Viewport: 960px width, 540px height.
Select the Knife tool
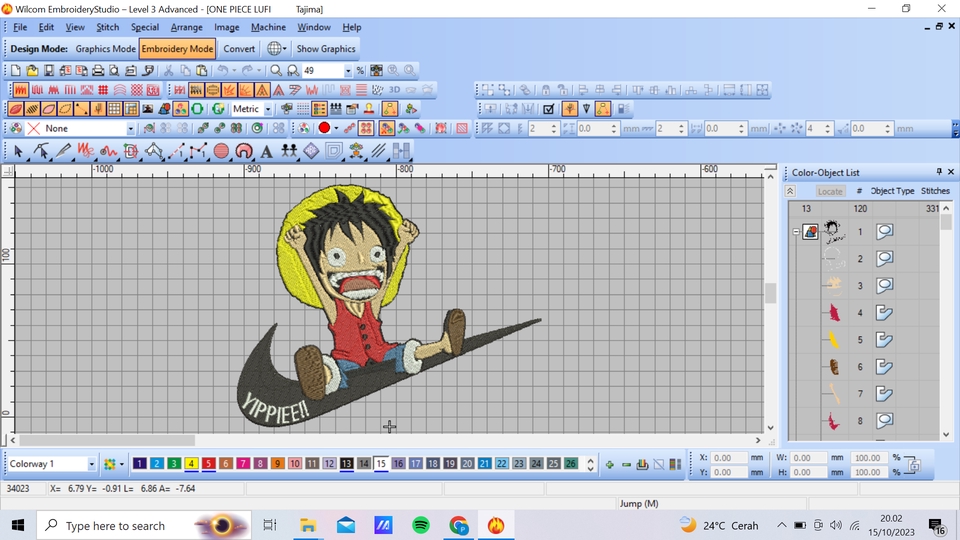click(x=63, y=151)
